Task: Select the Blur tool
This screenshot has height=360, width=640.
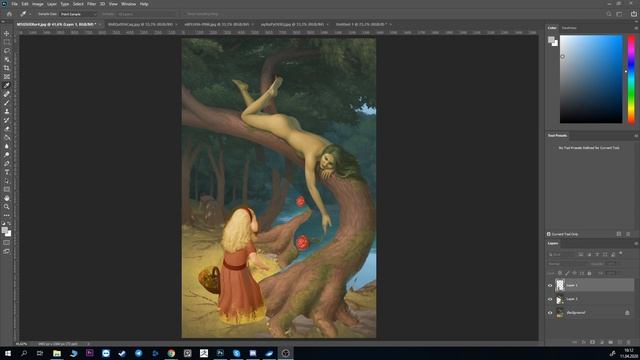Action: [x=7, y=146]
